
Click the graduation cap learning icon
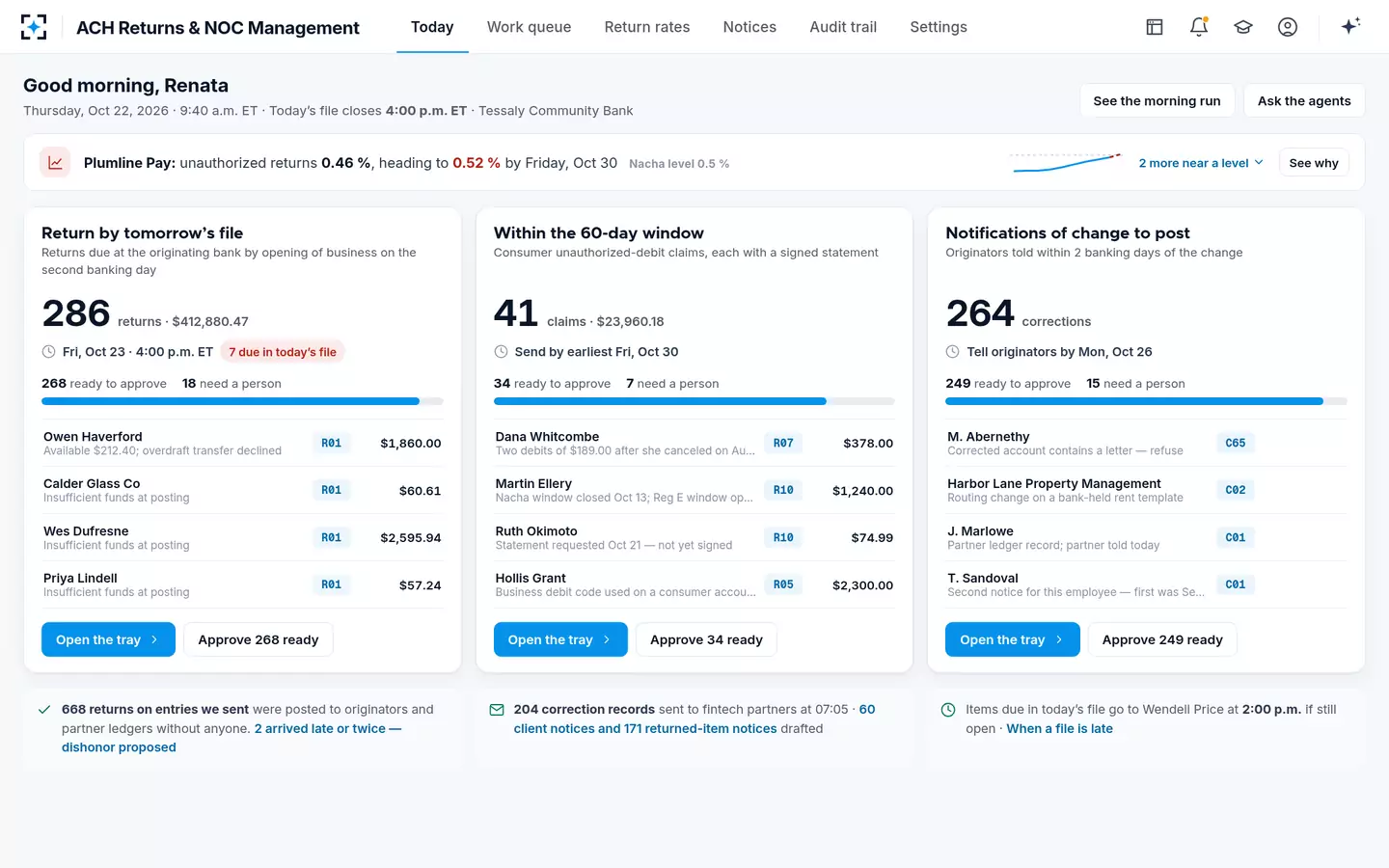pyautogui.click(x=1243, y=27)
